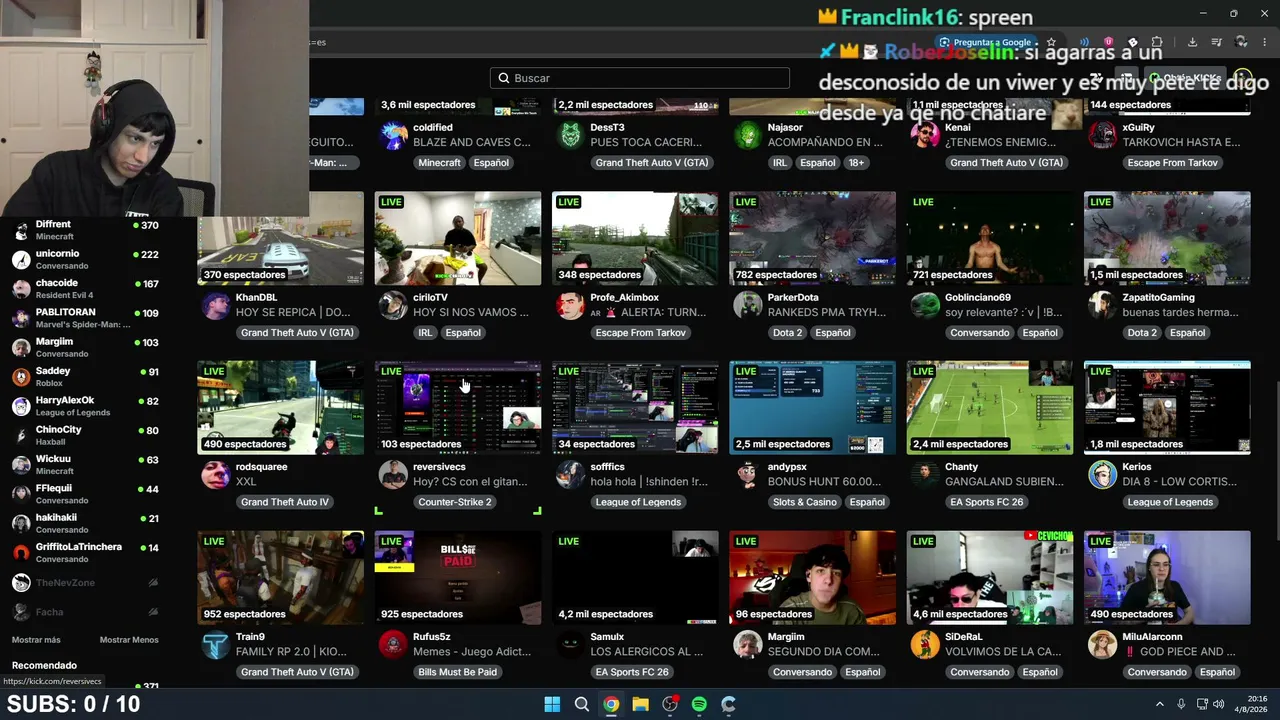Open Saddey's avatar in followed list
The width and height of the screenshot is (1280, 720).
[x=21, y=377]
